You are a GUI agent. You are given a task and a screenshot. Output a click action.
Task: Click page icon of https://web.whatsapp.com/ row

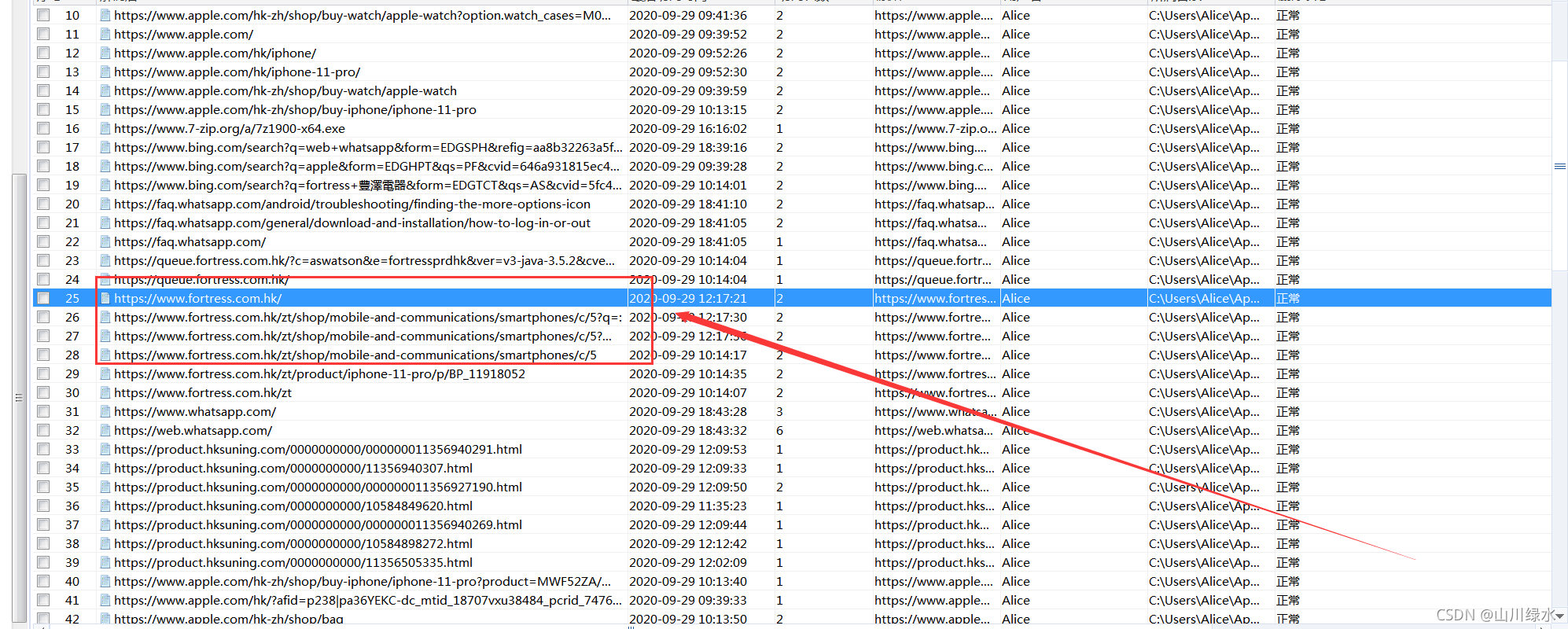click(105, 430)
